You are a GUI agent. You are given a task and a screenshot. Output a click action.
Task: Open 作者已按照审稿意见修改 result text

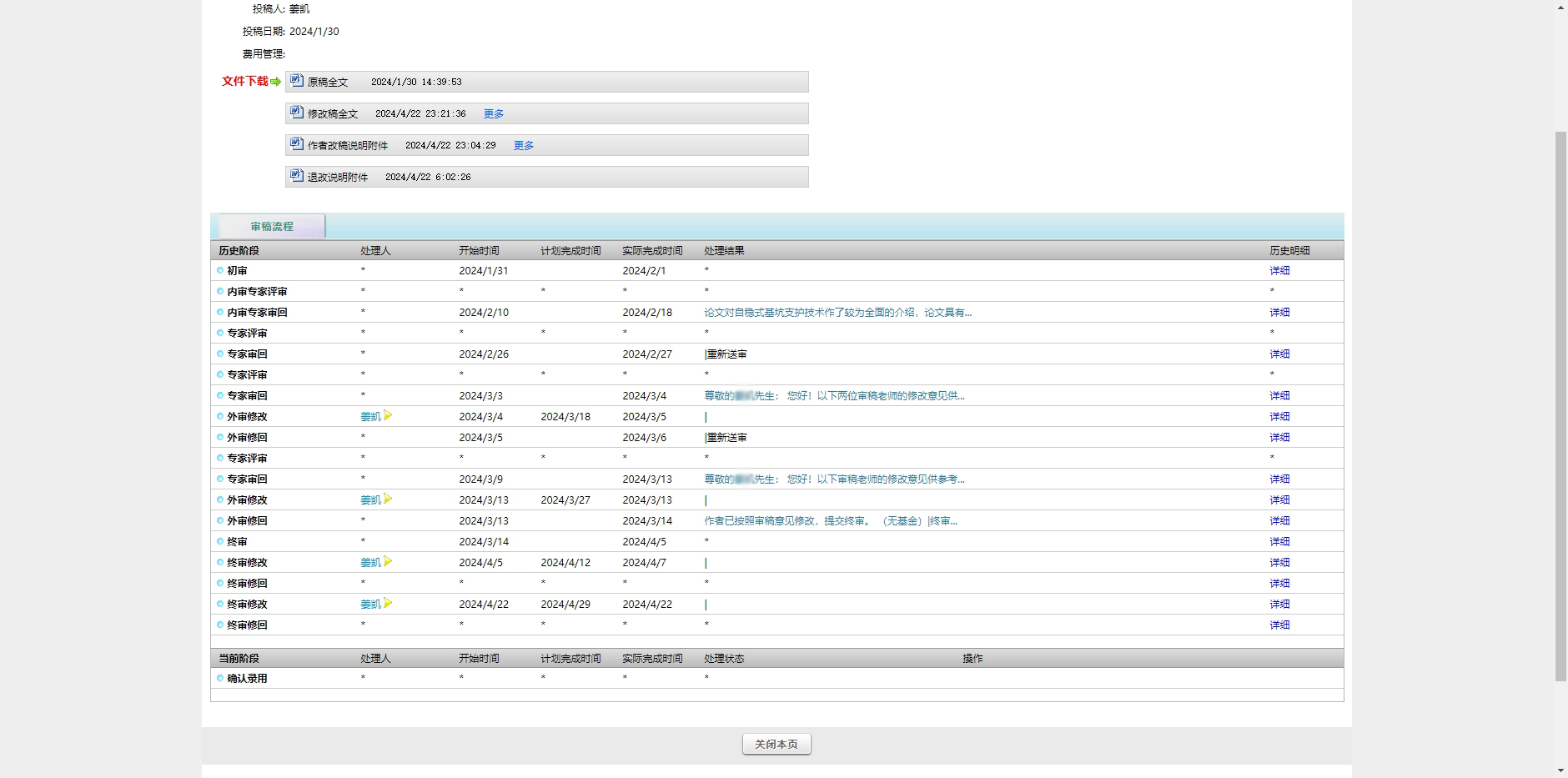coord(830,520)
